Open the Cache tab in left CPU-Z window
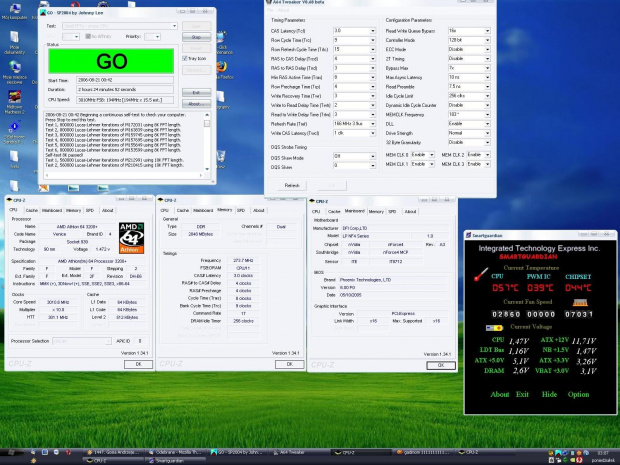Image resolution: width=620 pixels, height=465 pixels. 32,210
